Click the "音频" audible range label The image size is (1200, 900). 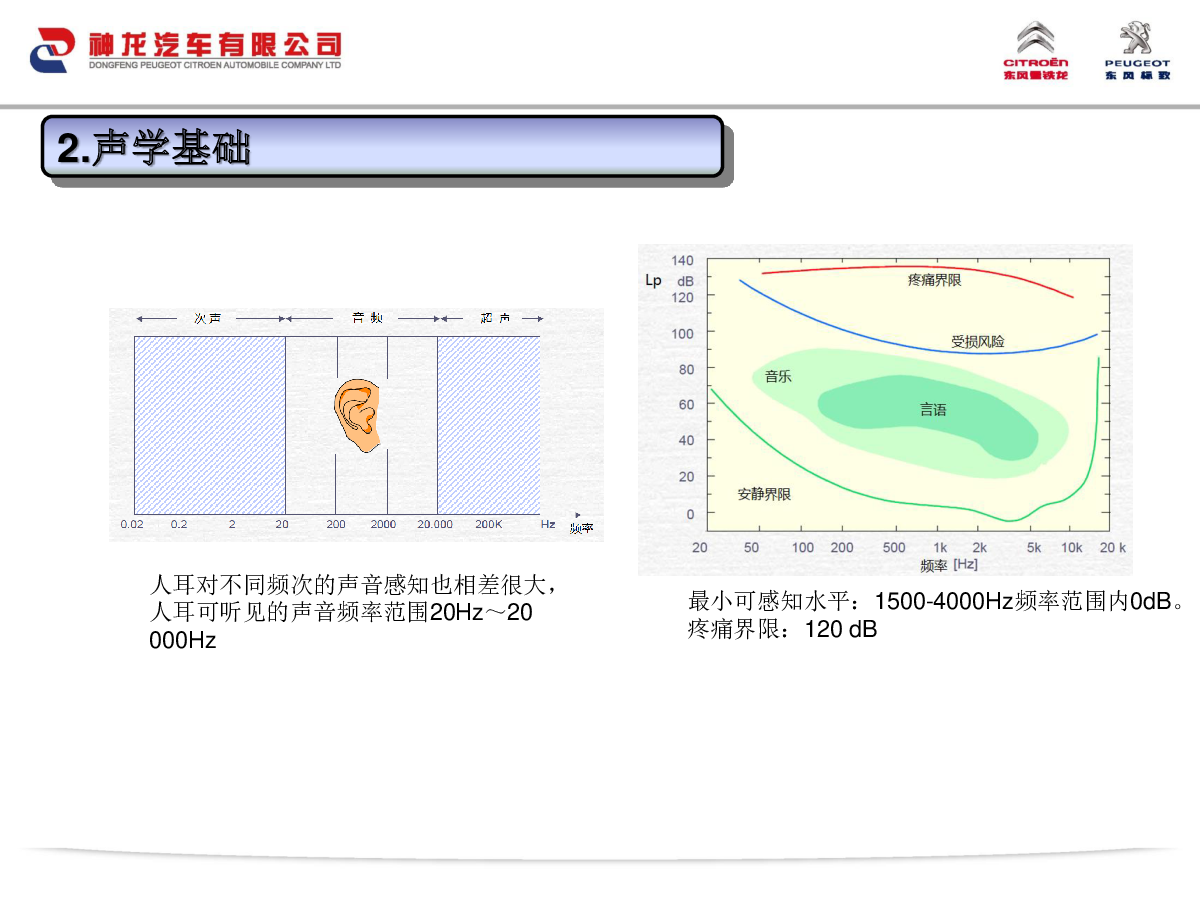pyautogui.click(x=366, y=318)
